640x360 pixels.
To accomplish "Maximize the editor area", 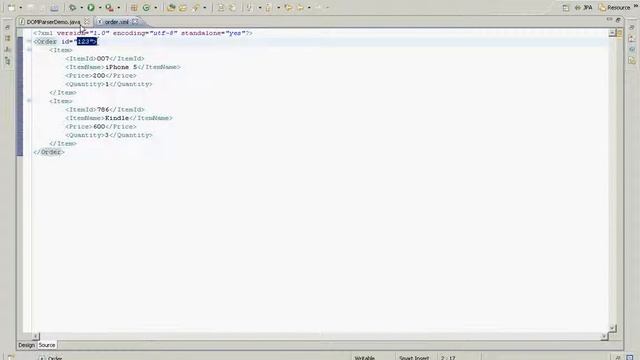I will coord(618,20).
